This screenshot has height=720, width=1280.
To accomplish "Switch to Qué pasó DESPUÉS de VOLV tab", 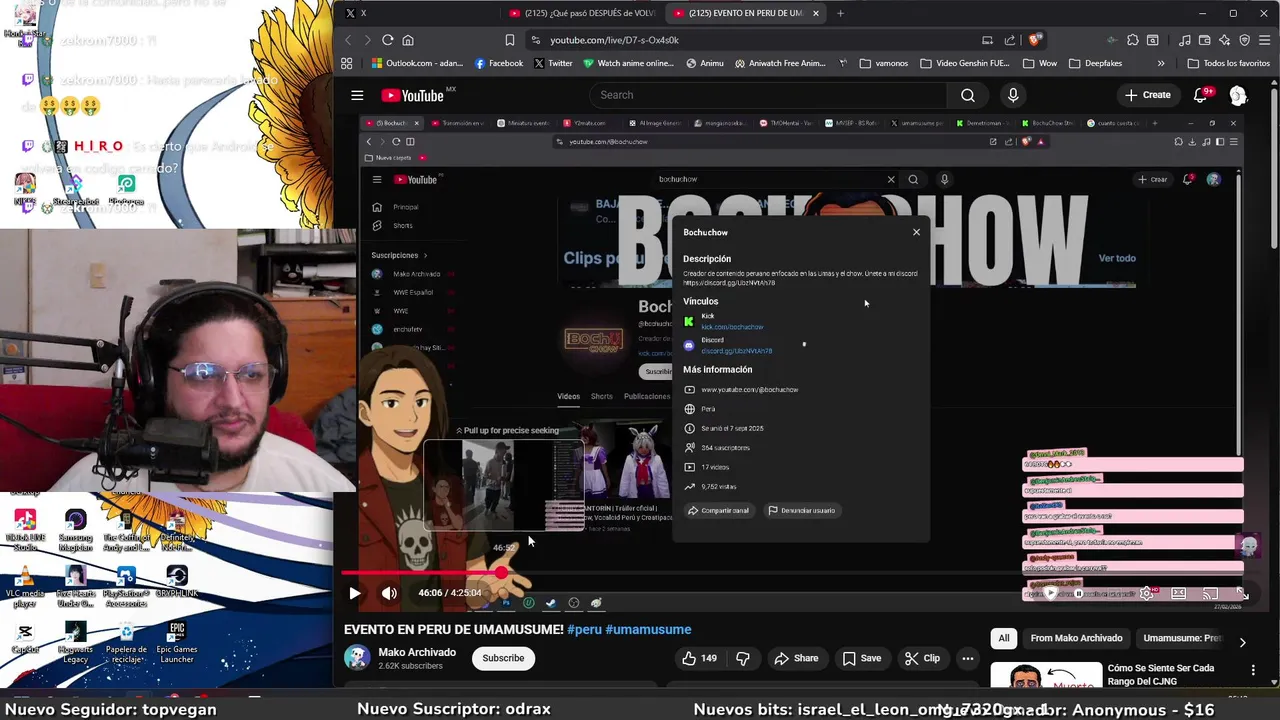I will pos(582,13).
